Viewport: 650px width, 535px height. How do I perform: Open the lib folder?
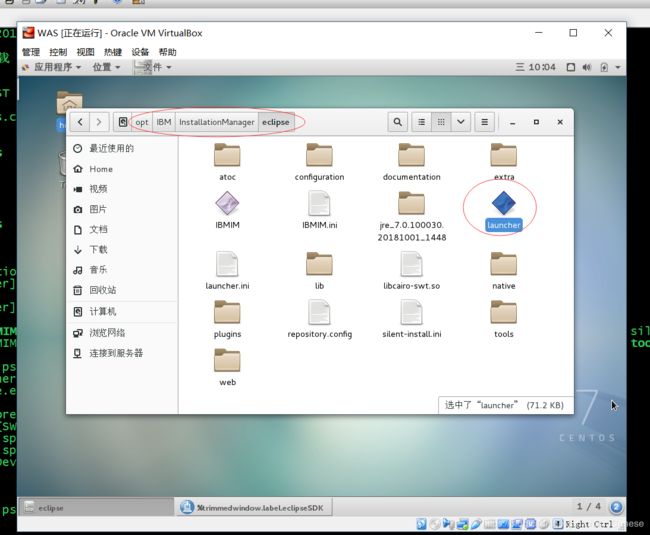pyautogui.click(x=319, y=270)
